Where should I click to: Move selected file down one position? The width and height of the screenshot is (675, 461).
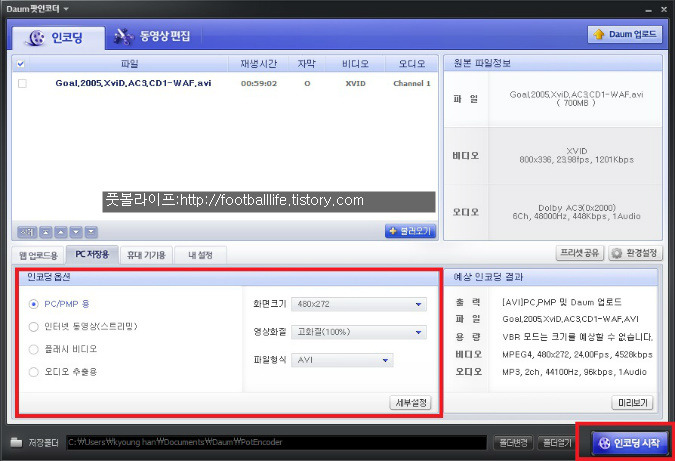pos(76,232)
